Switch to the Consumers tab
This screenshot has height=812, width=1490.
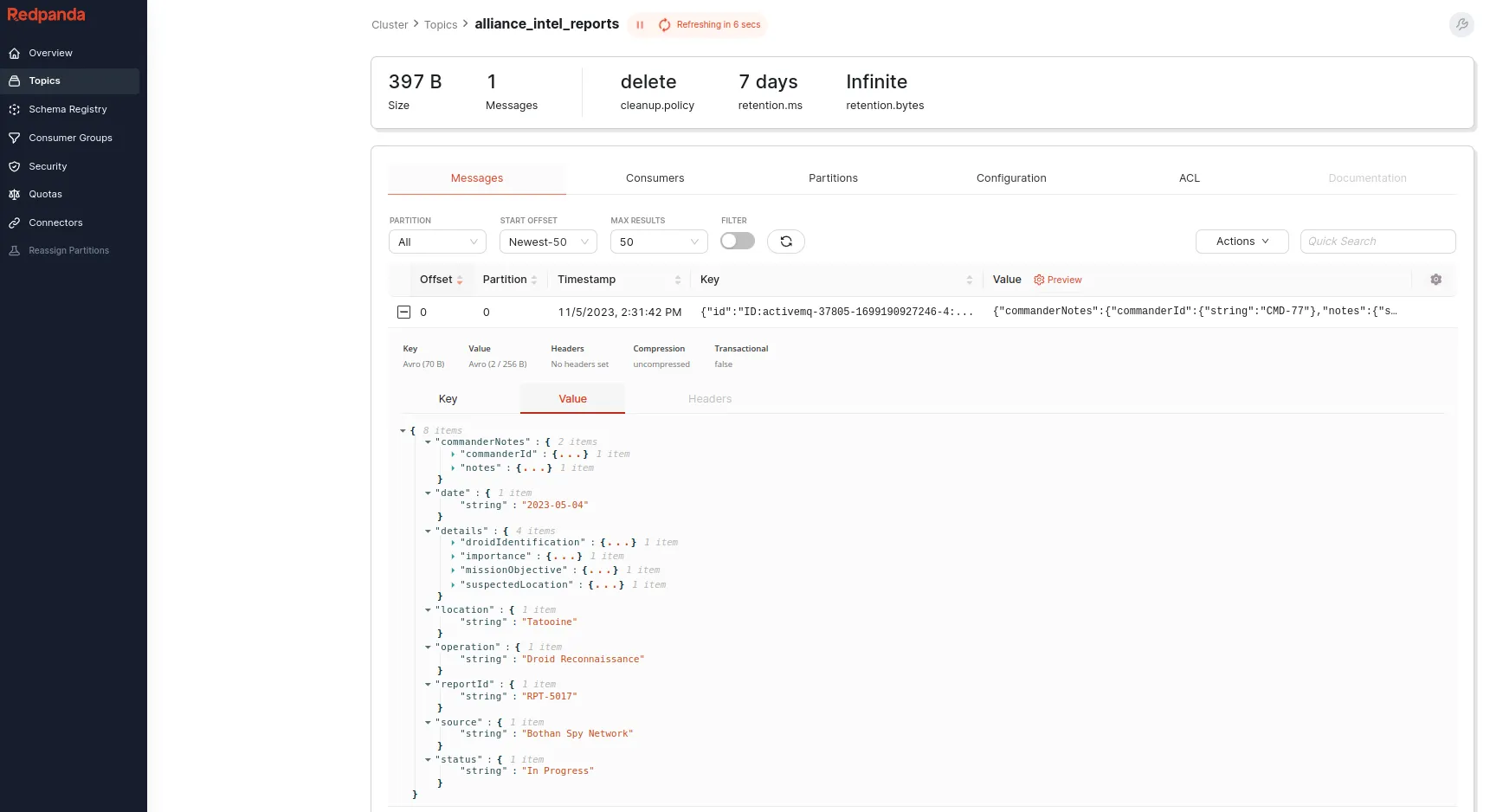click(655, 178)
